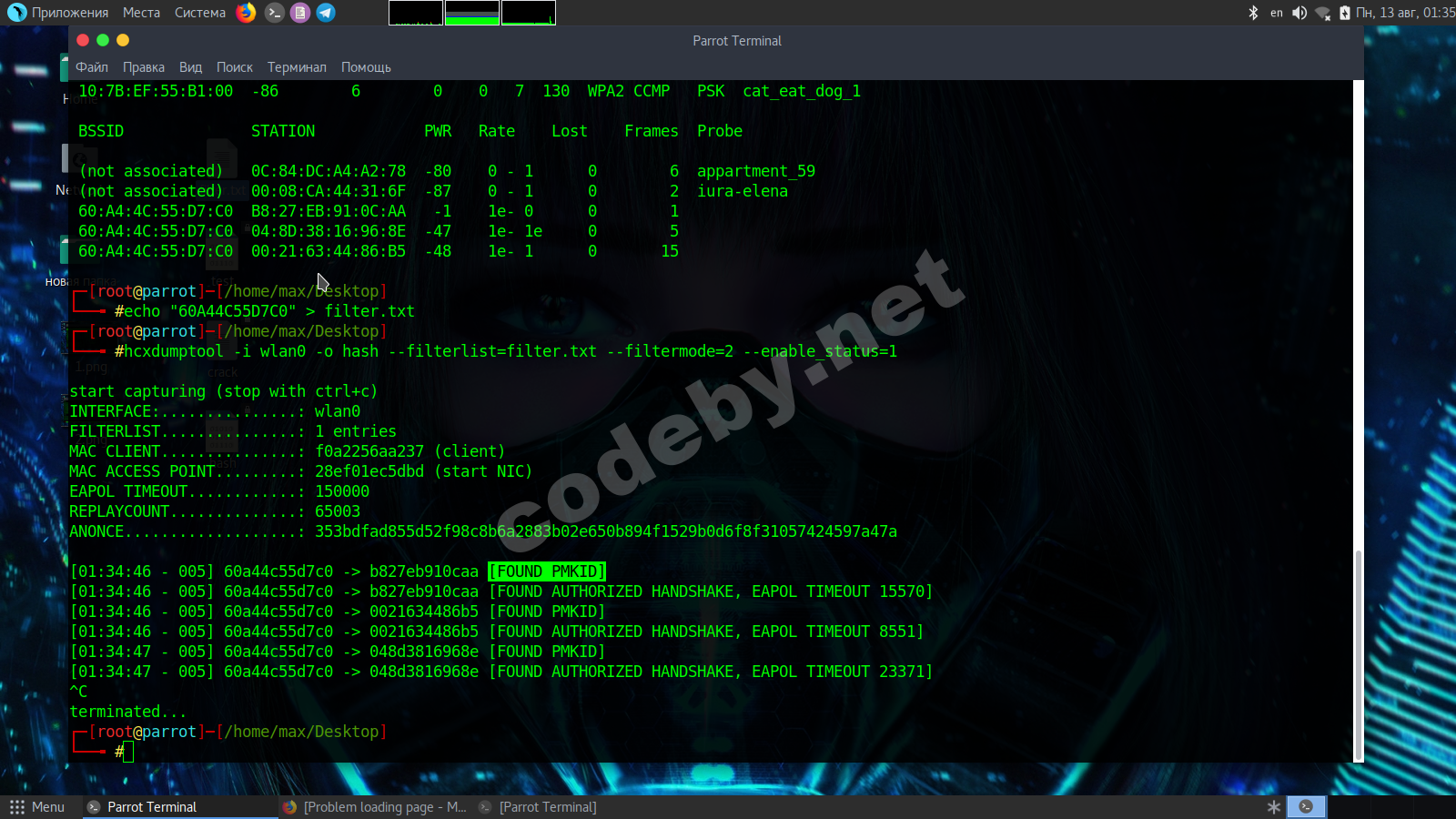This screenshot has width=1456, height=819.
Task: Open the Приложения applications menu
Action: pos(60,13)
